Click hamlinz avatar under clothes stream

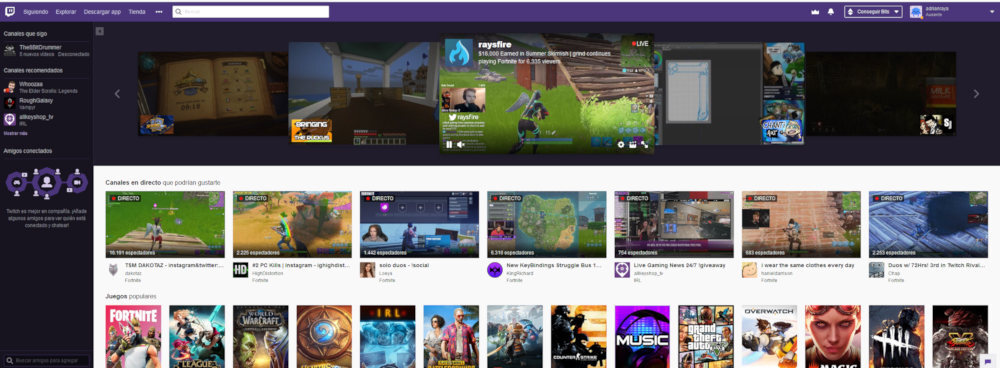(x=749, y=270)
